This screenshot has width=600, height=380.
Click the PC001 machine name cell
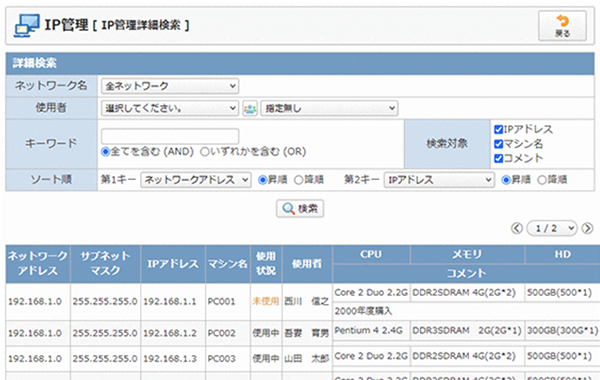coord(228,302)
